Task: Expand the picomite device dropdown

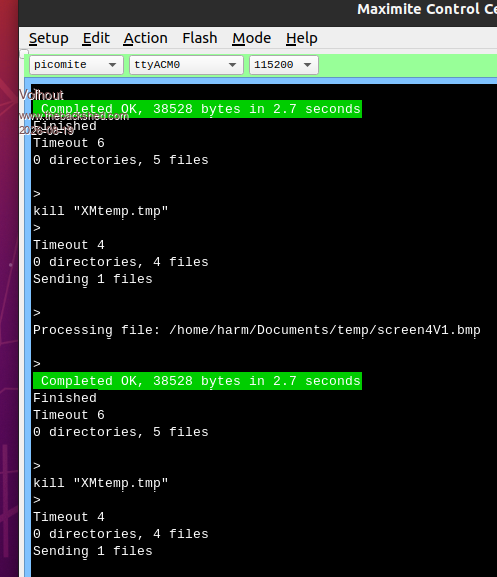Action: pyautogui.click(x=76, y=65)
